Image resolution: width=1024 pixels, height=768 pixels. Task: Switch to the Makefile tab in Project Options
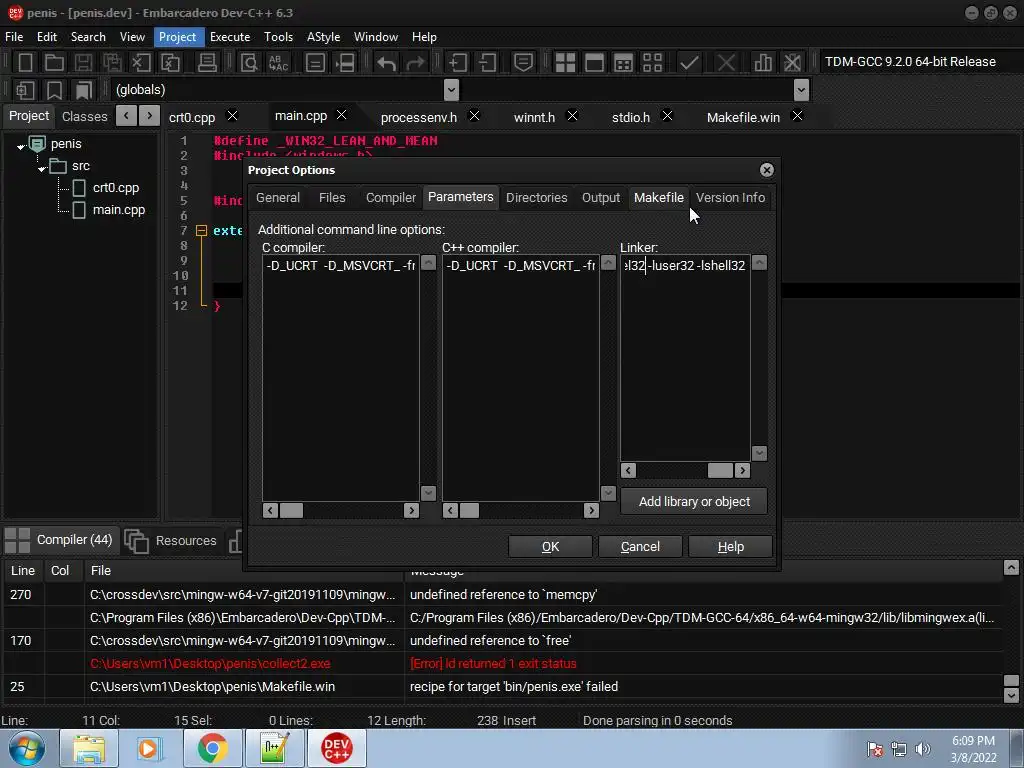(658, 198)
